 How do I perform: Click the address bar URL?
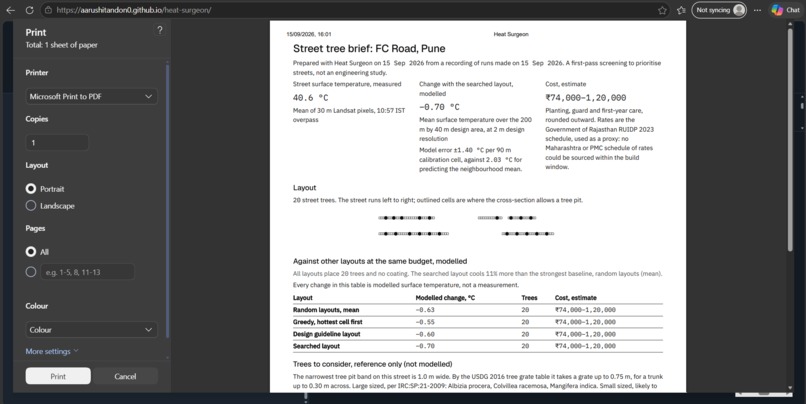pyautogui.click(x=134, y=10)
